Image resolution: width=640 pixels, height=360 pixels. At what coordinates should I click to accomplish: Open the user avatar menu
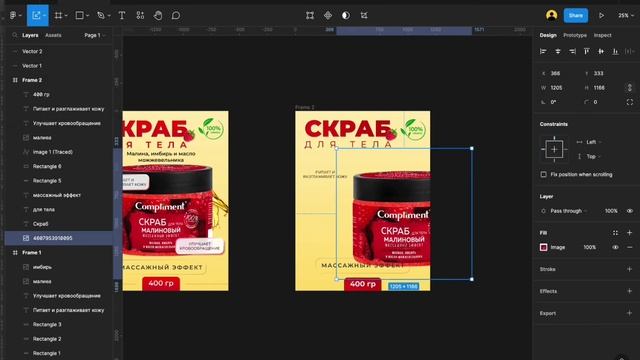[x=551, y=16]
